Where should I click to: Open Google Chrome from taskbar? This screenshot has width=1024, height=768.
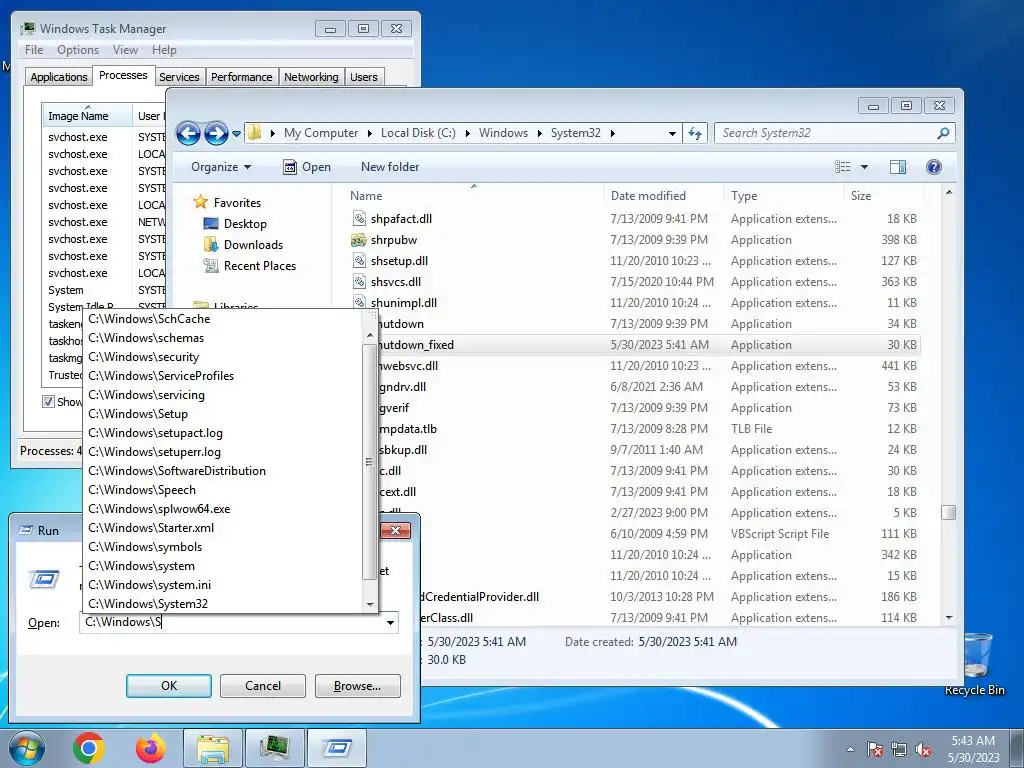tap(89, 748)
